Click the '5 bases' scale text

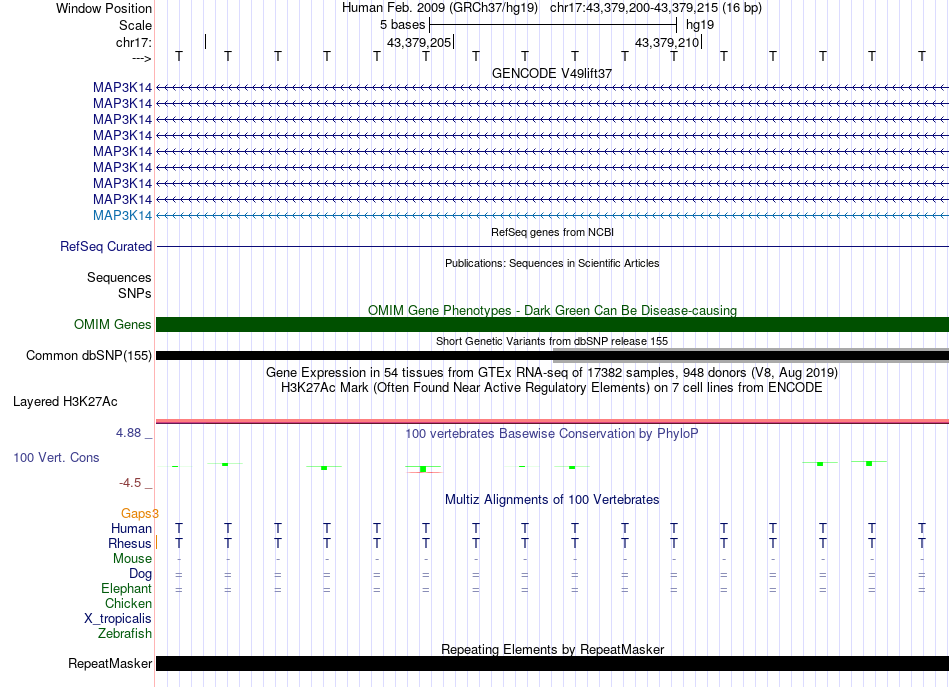tap(402, 25)
